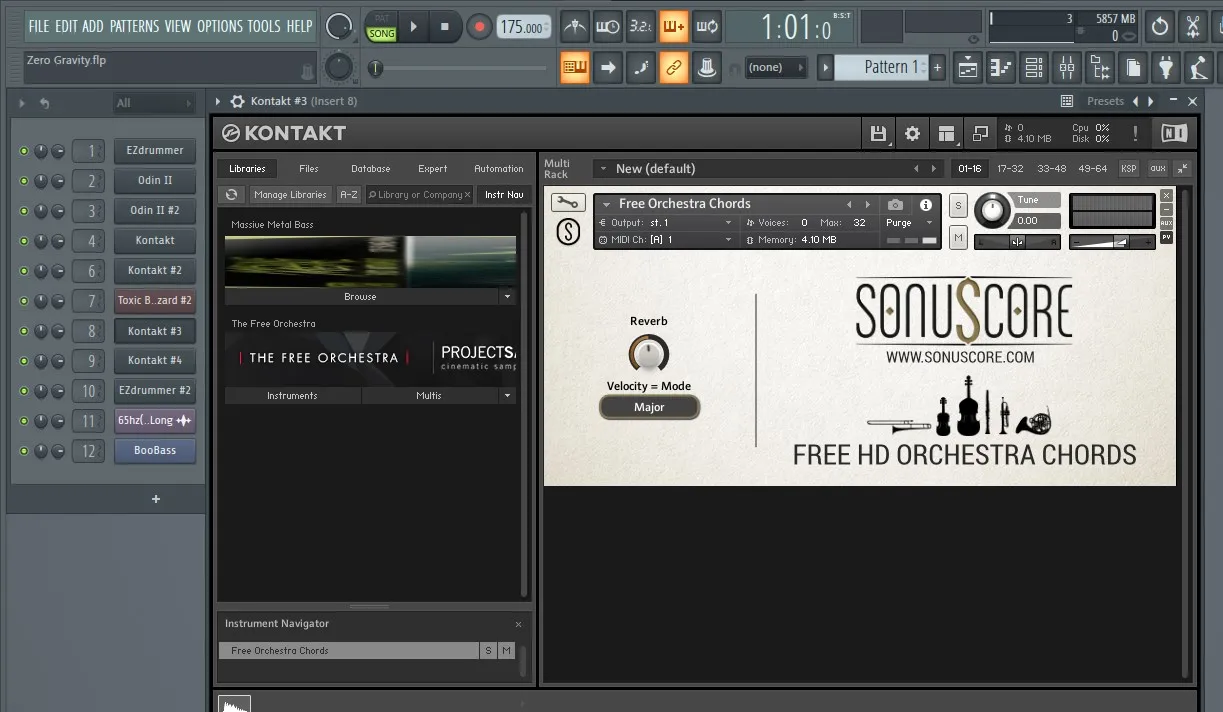Viewport: 1223px width, 712px height.
Task: Solo Free Orchestra Chords in Instrument Navigator
Action: [488, 650]
